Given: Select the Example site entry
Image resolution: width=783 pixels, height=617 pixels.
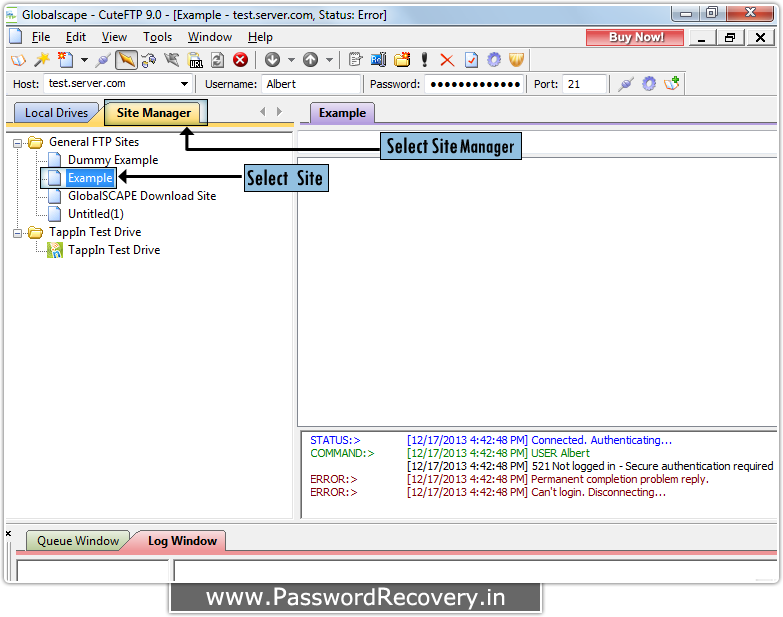Looking at the screenshot, I should pos(90,178).
